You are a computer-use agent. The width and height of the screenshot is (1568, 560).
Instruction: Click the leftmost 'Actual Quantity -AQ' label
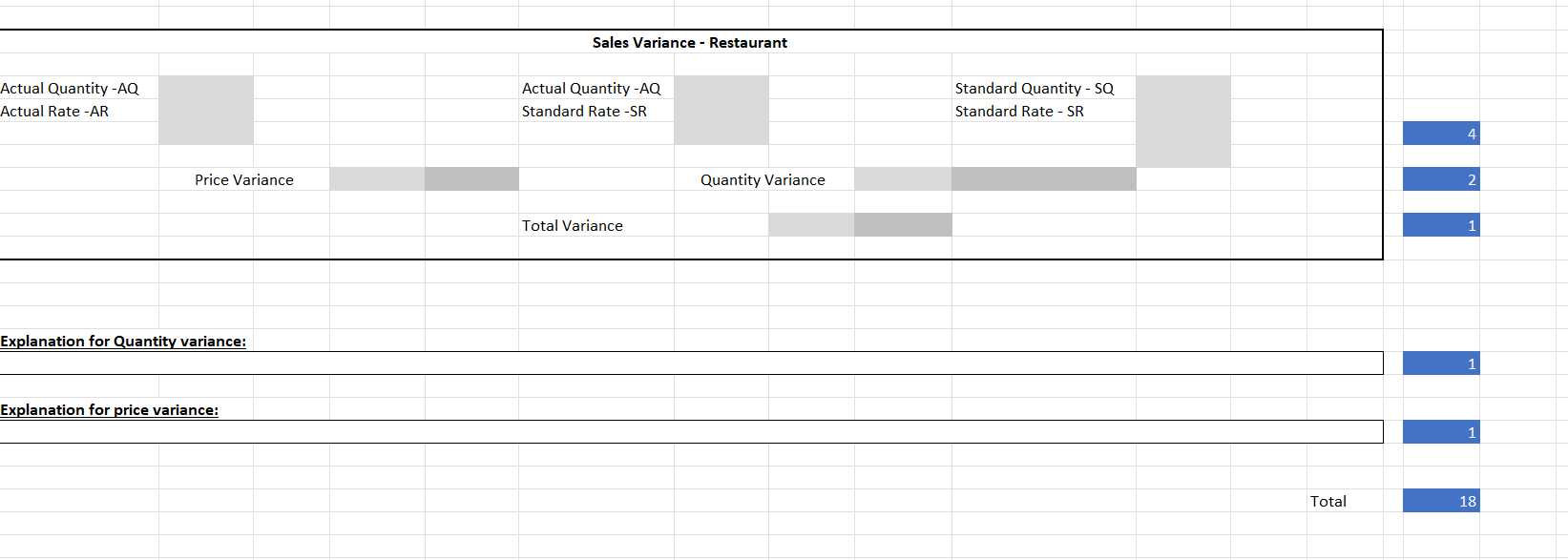70,88
